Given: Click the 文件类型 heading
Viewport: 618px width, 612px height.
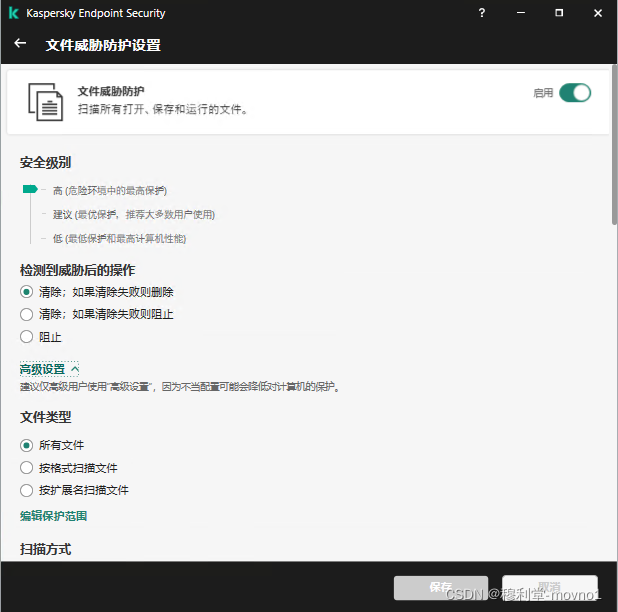Looking at the screenshot, I should (x=45, y=417).
